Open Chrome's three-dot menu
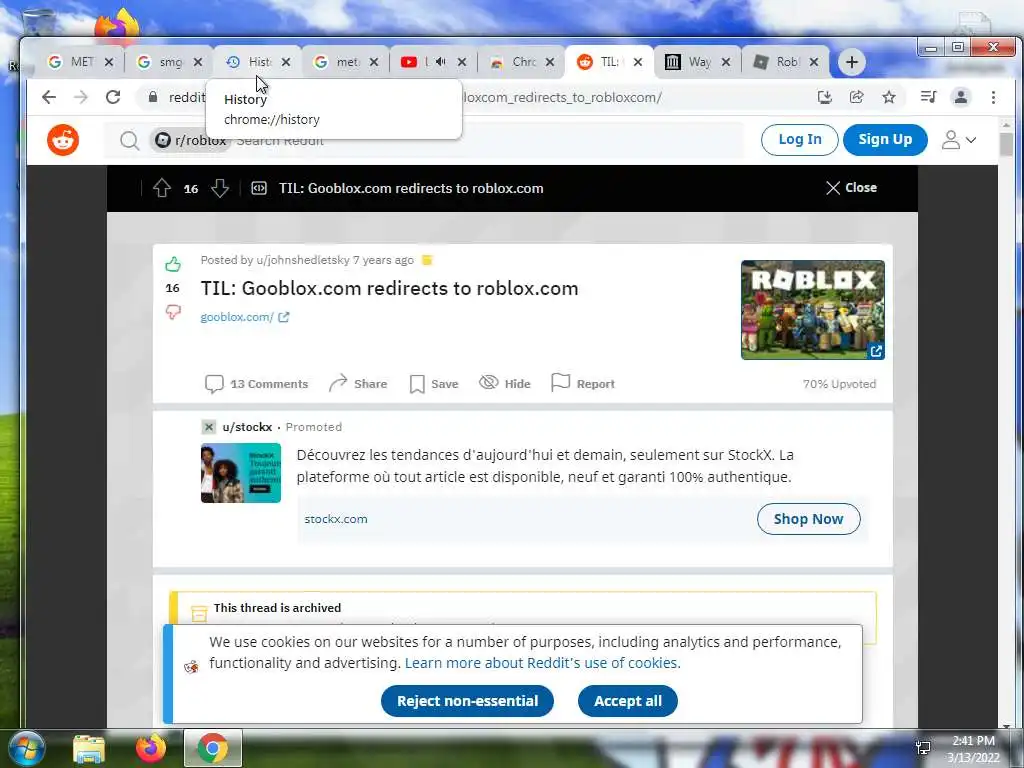Viewport: 1024px width, 768px height. [x=993, y=97]
